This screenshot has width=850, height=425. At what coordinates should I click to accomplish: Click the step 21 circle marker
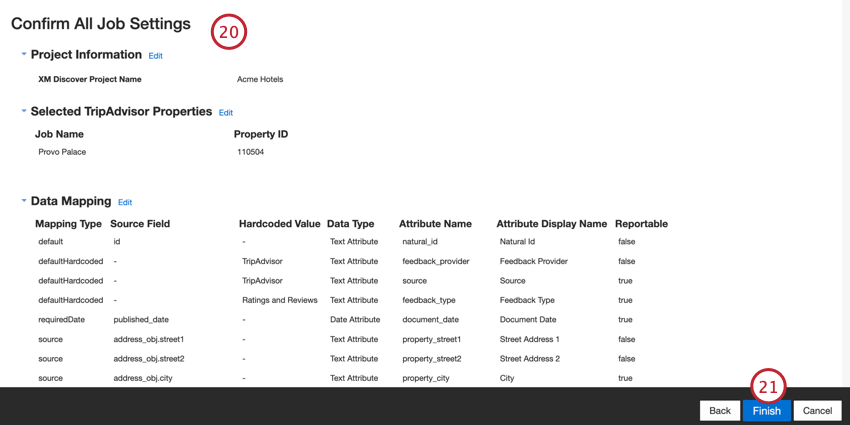point(768,387)
